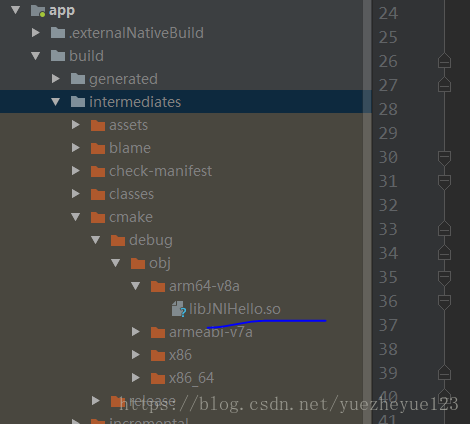Click the debug folder icon
Viewport: 470px width, 424px height.
click(x=118, y=240)
